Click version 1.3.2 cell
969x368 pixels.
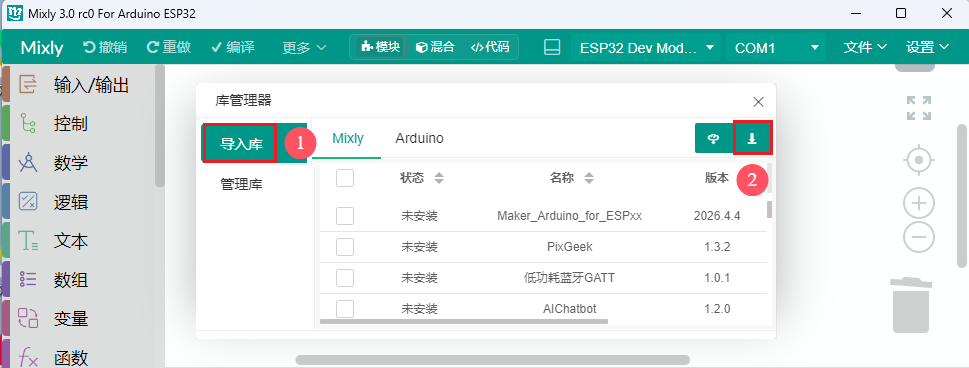click(717, 247)
